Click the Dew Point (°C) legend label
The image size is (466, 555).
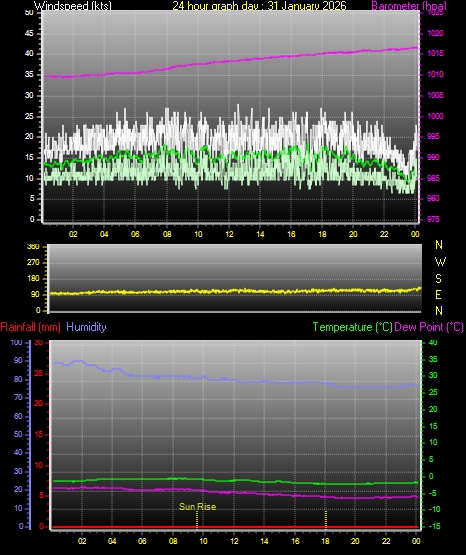click(429, 327)
